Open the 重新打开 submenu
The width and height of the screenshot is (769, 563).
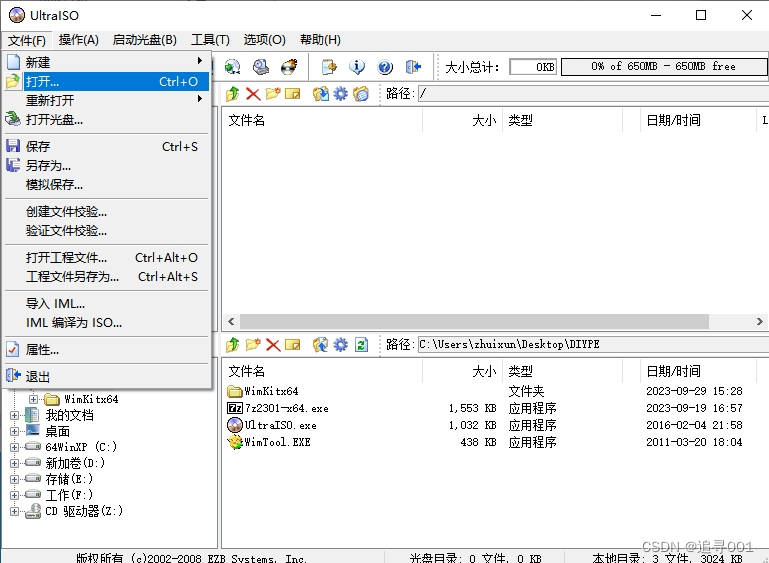pyautogui.click(x=107, y=101)
